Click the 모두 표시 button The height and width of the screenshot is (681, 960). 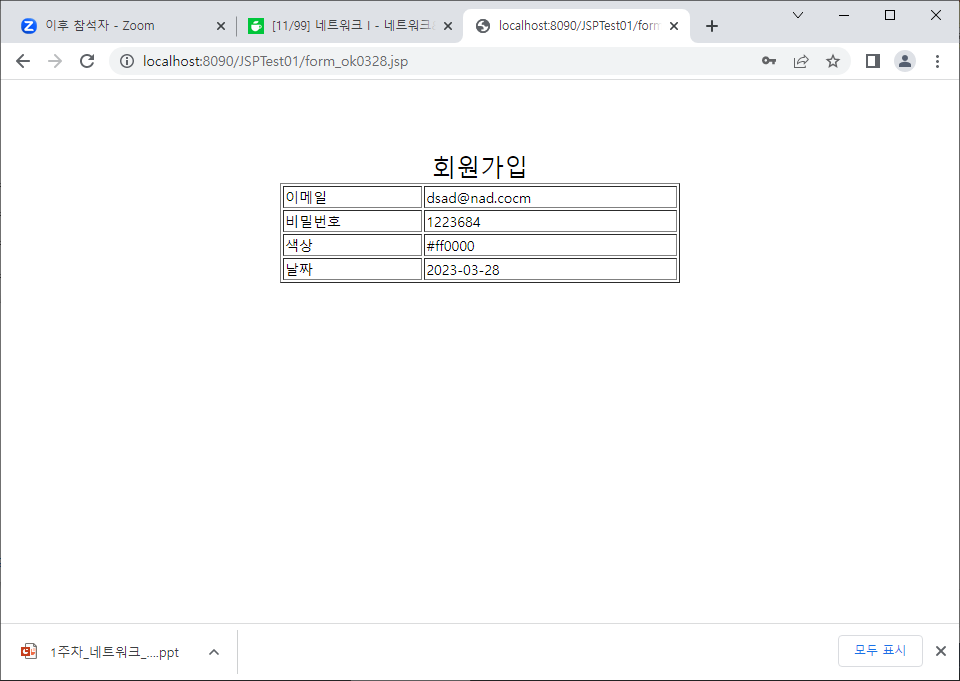(x=880, y=650)
